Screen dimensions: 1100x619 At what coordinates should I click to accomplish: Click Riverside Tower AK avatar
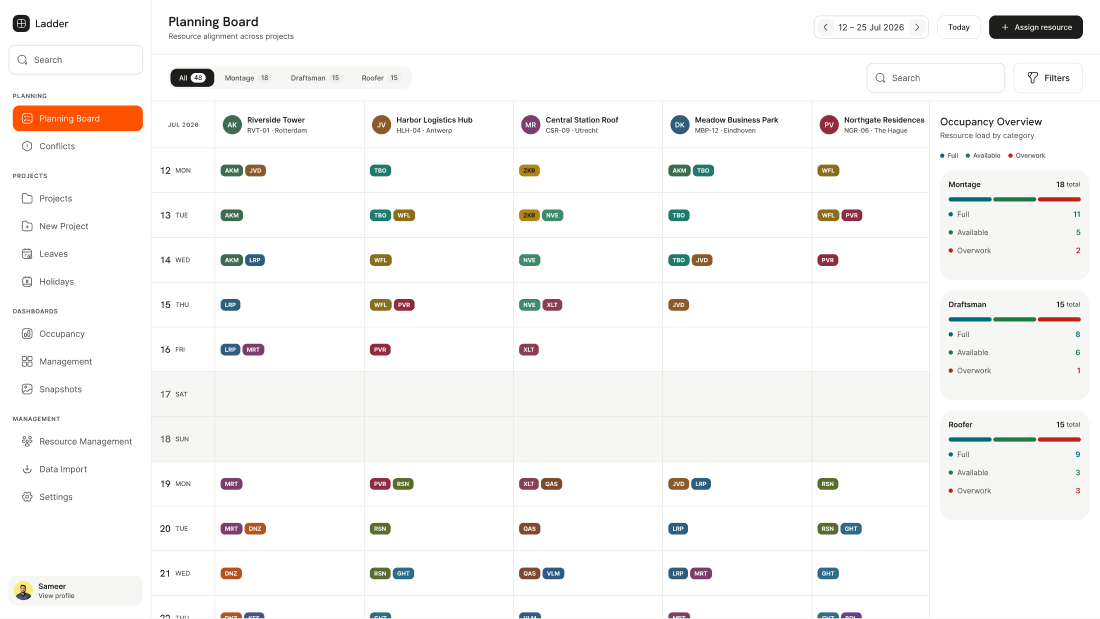[232, 125]
